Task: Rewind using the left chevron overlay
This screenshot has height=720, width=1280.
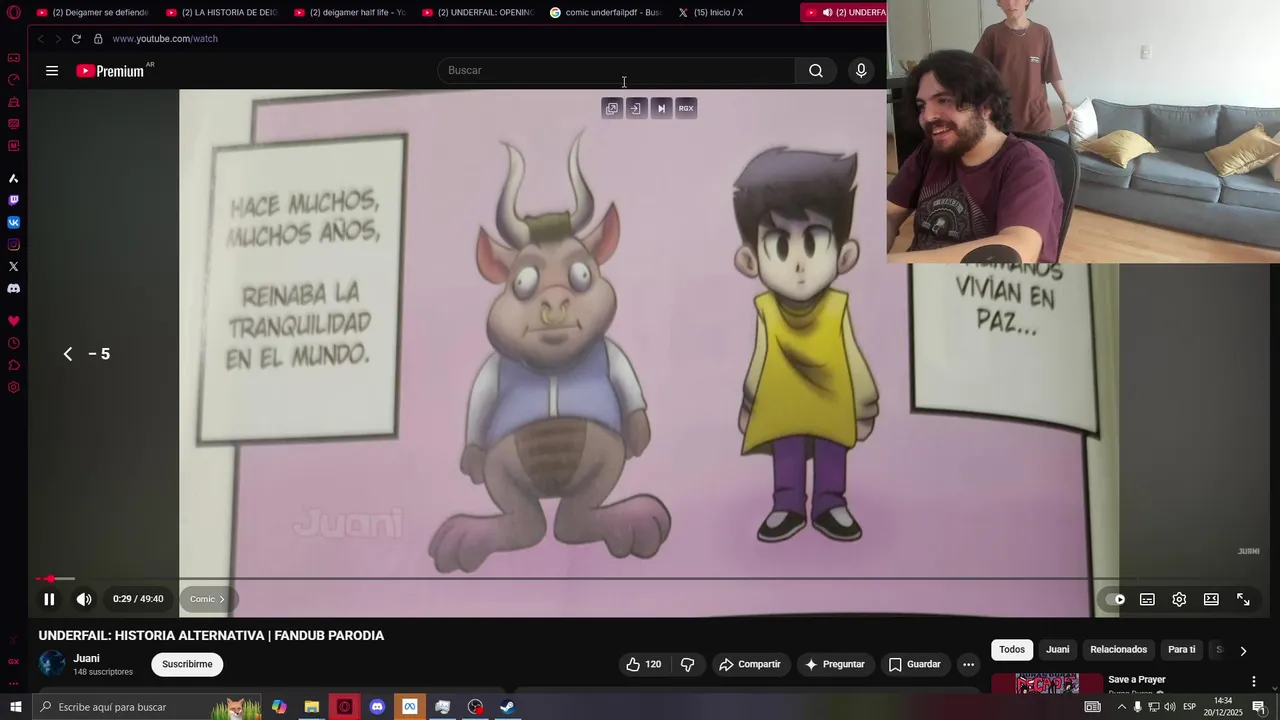Action: coord(68,354)
